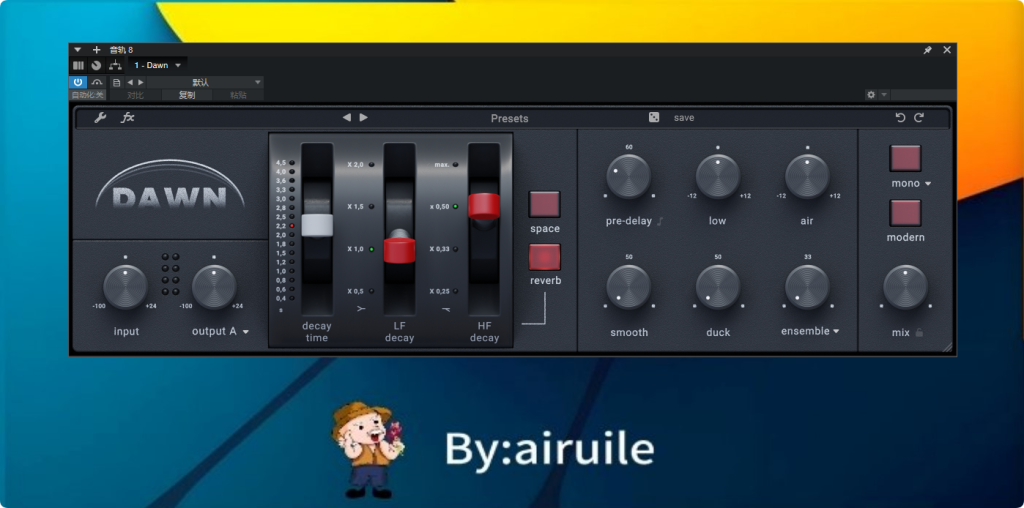Click the fx icon in Dawn toolbar

pyautogui.click(x=128, y=118)
